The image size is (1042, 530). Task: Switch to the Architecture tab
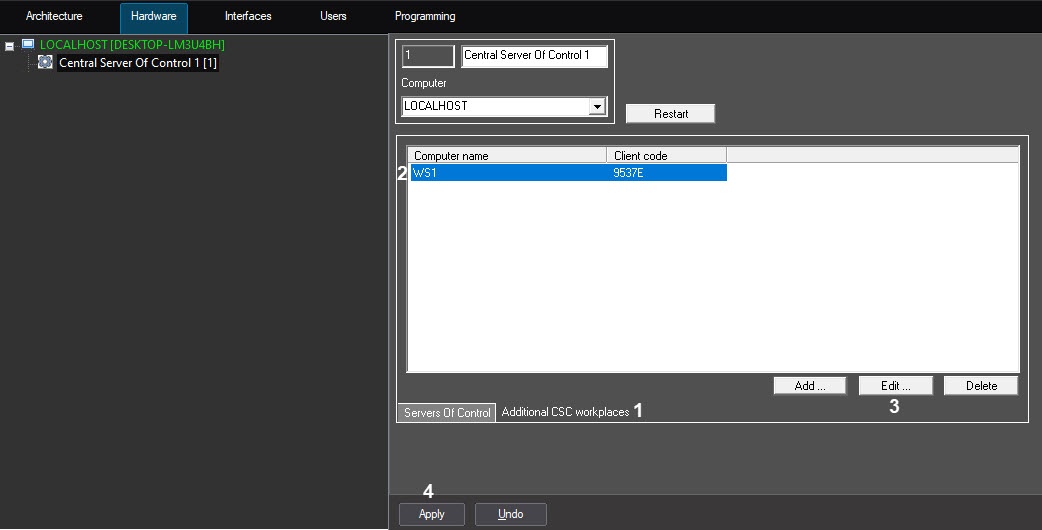click(x=54, y=16)
